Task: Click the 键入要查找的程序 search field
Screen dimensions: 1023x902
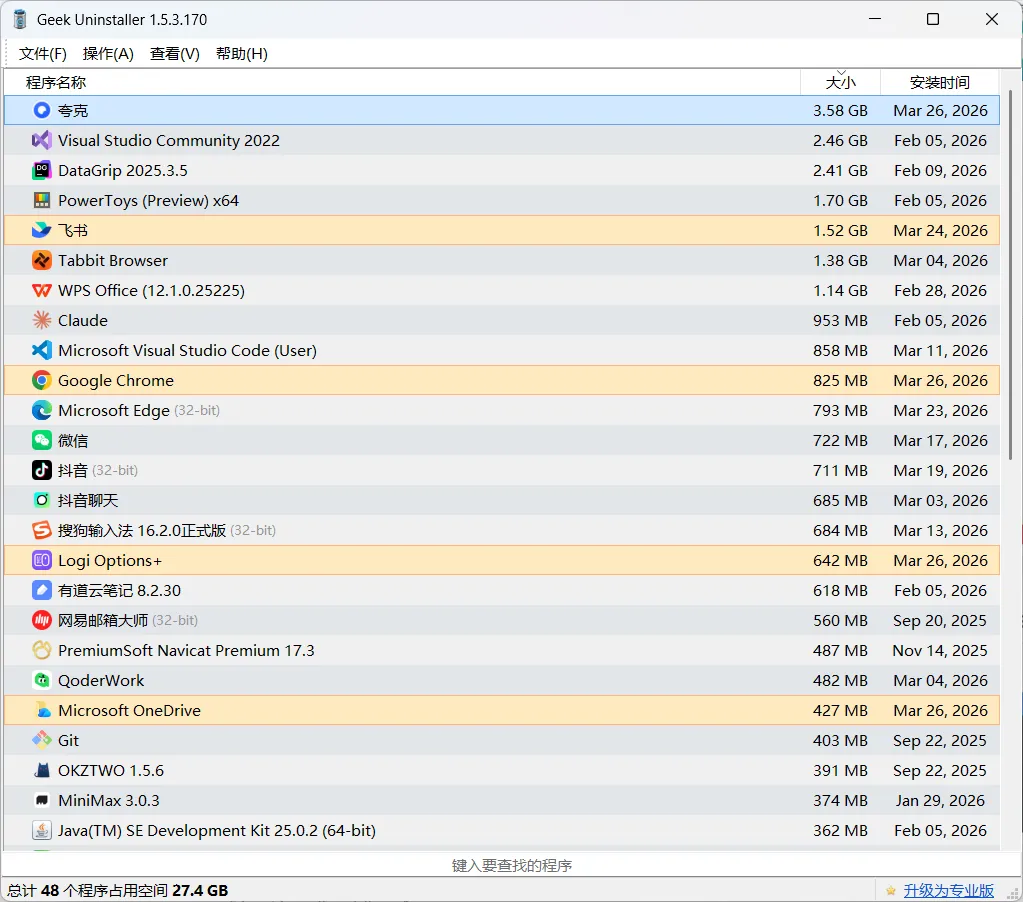Action: [512, 865]
